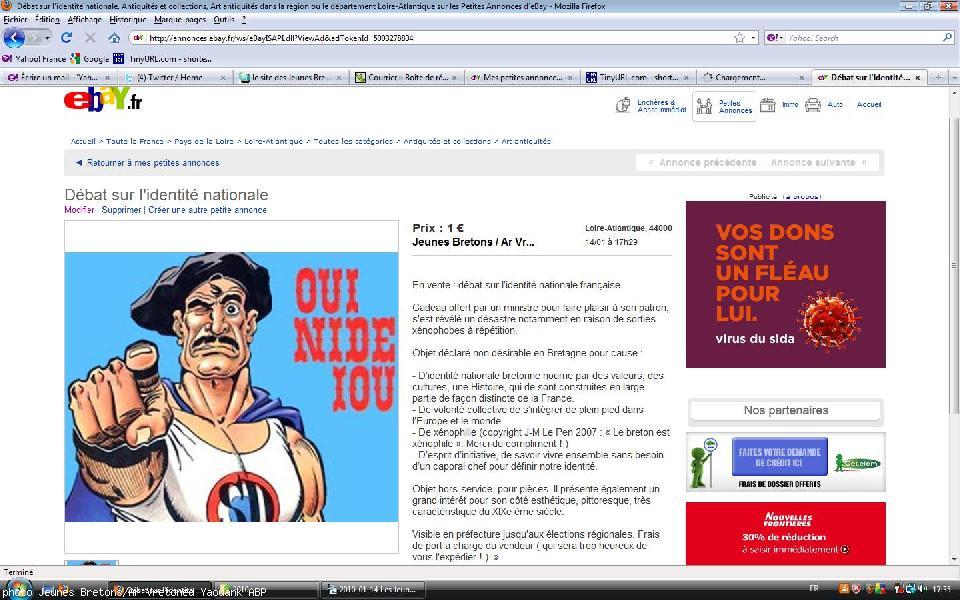Viewport: 960px width, 600px height.
Task: Go to homepage using the home icon
Action: pos(113,38)
